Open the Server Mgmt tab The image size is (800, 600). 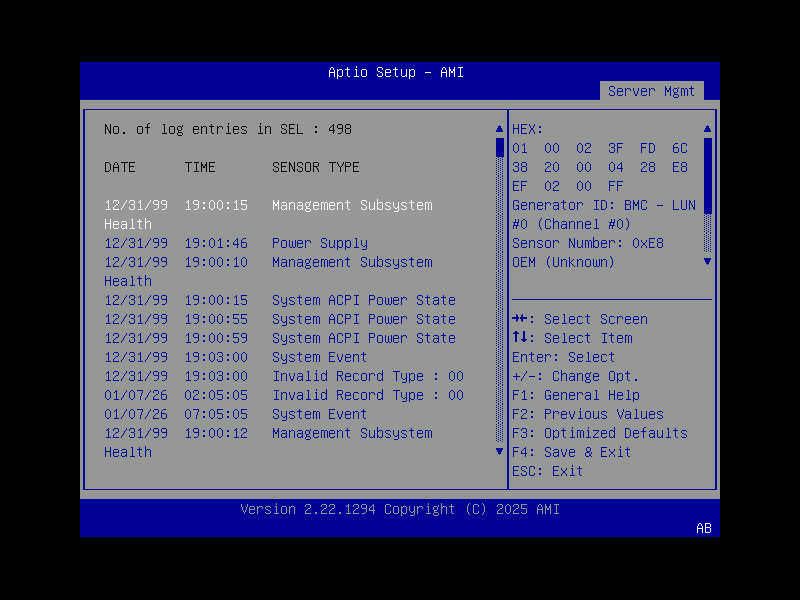tap(652, 90)
